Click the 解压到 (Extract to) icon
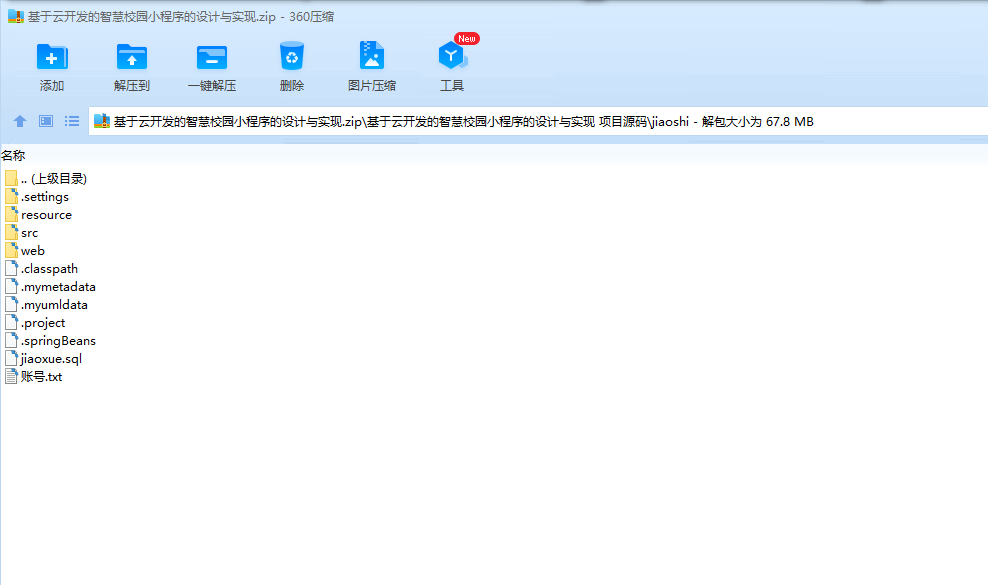This screenshot has height=585, width=988. click(x=132, y=57)
